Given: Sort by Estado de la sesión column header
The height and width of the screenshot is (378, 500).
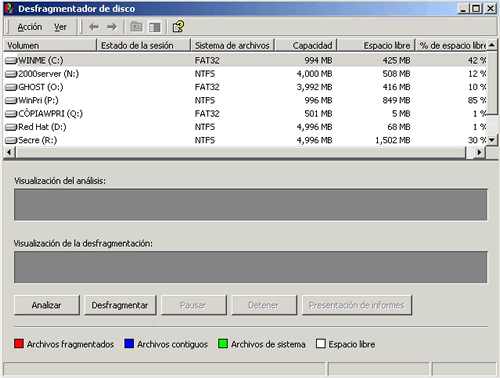Looking at the screenshot, I should 143,45.
